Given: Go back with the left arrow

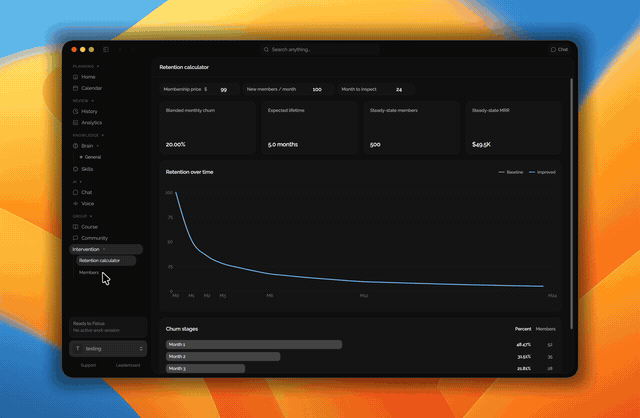Looking at the screenshot, I should pyautogui.click(x=120, y=49).
